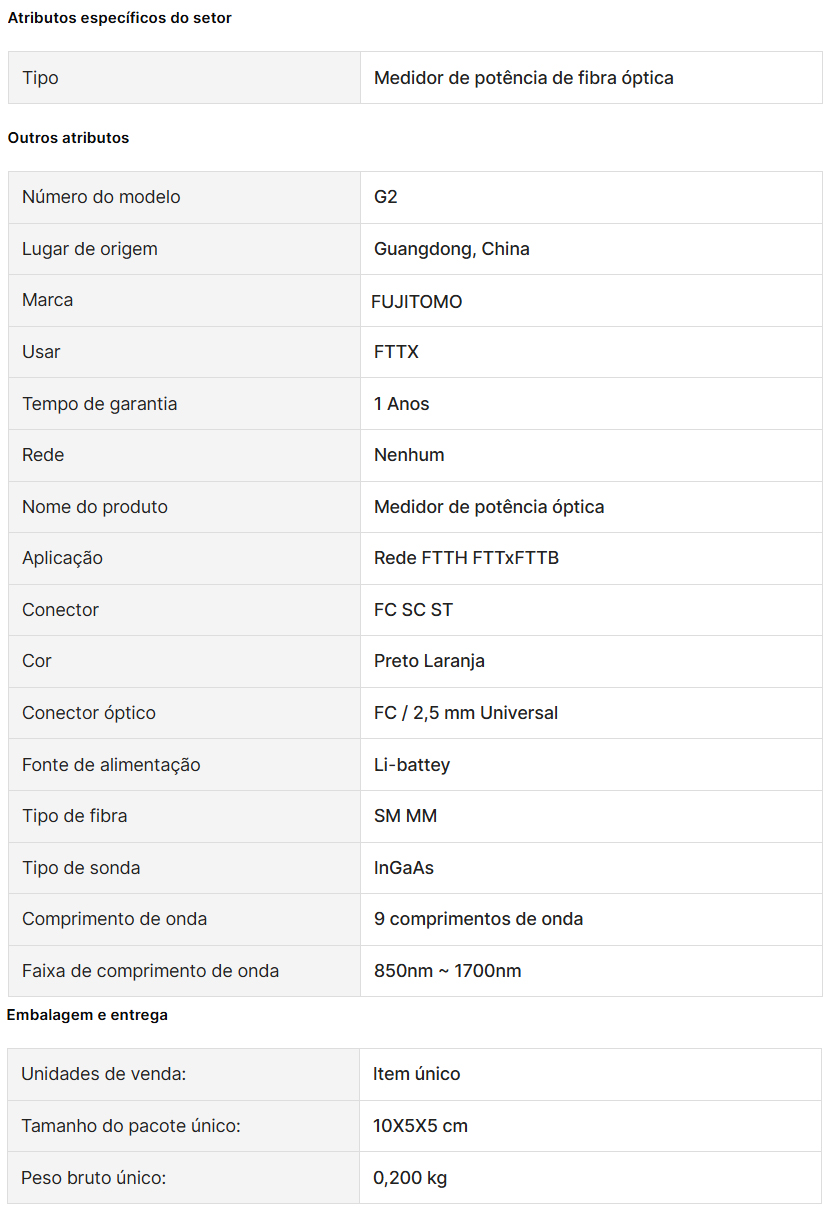830x1212 pixels.
Task: Click the 'Tempo de garantia' label
Action: [x=99, y=404]
